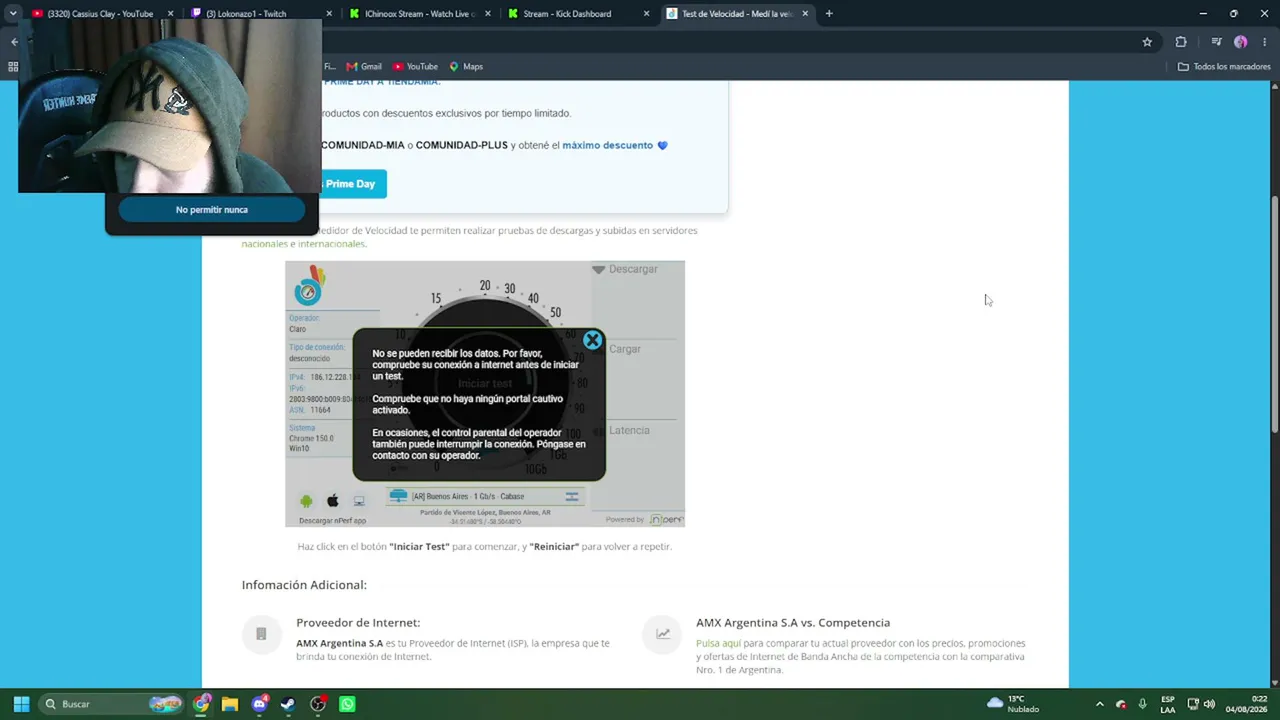Screen dimensions: 1280x720
Task: Close the nPerf connection error popup
Action: click(592, 341)
